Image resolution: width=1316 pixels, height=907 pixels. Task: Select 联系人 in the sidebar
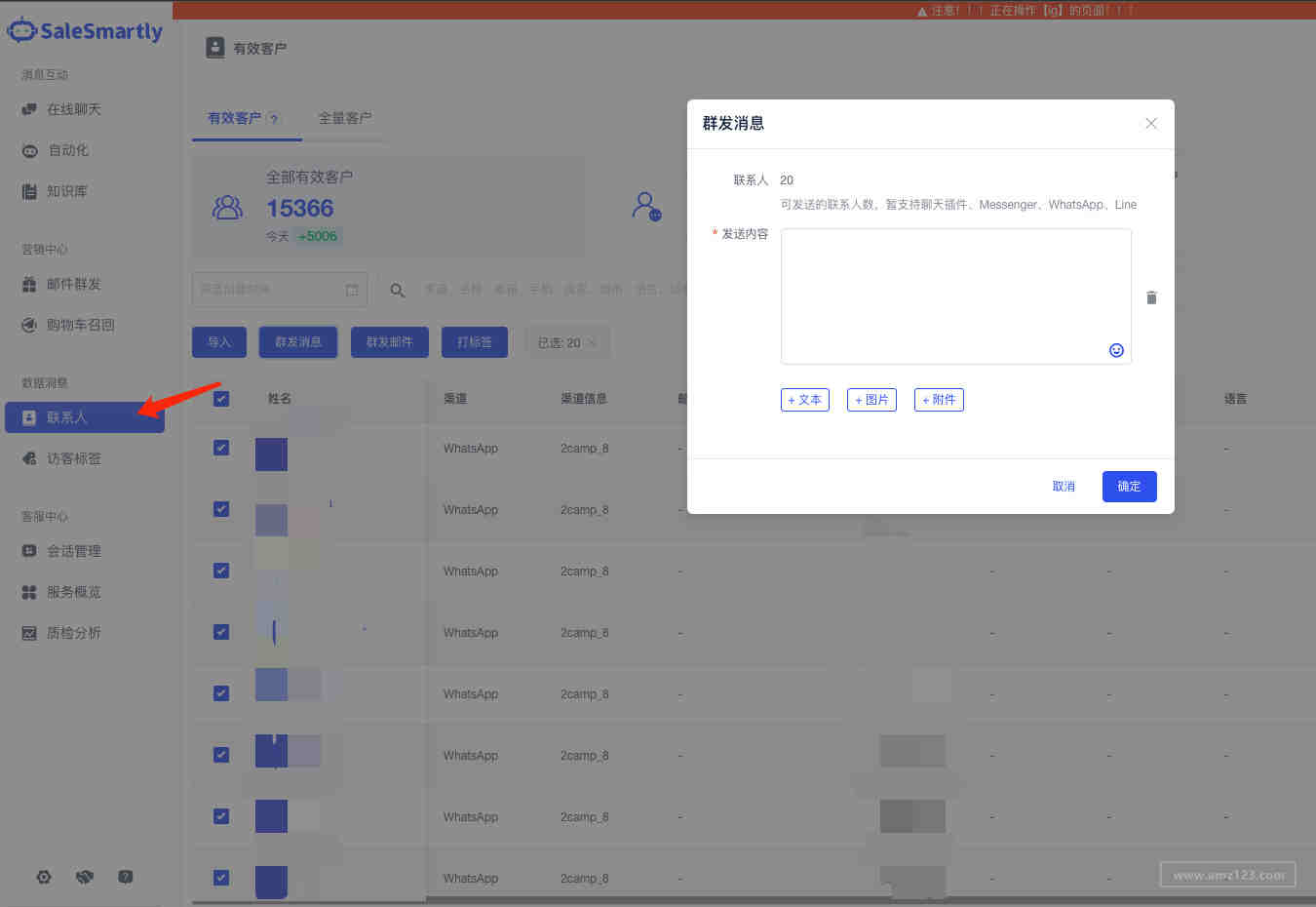(x=85, y=417)
